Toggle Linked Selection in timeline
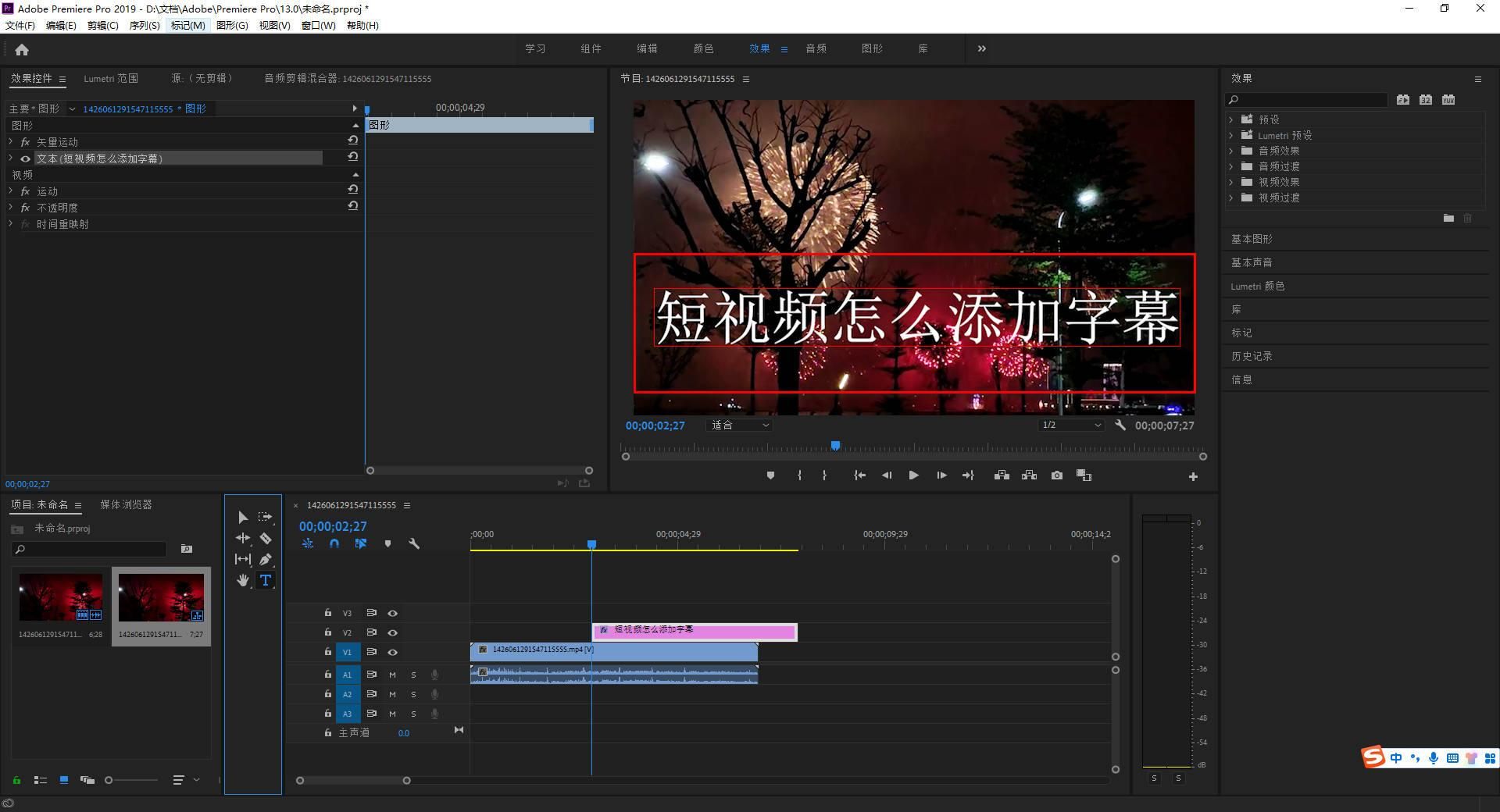This screenshot has width=1500, height=812. [360, 543]
